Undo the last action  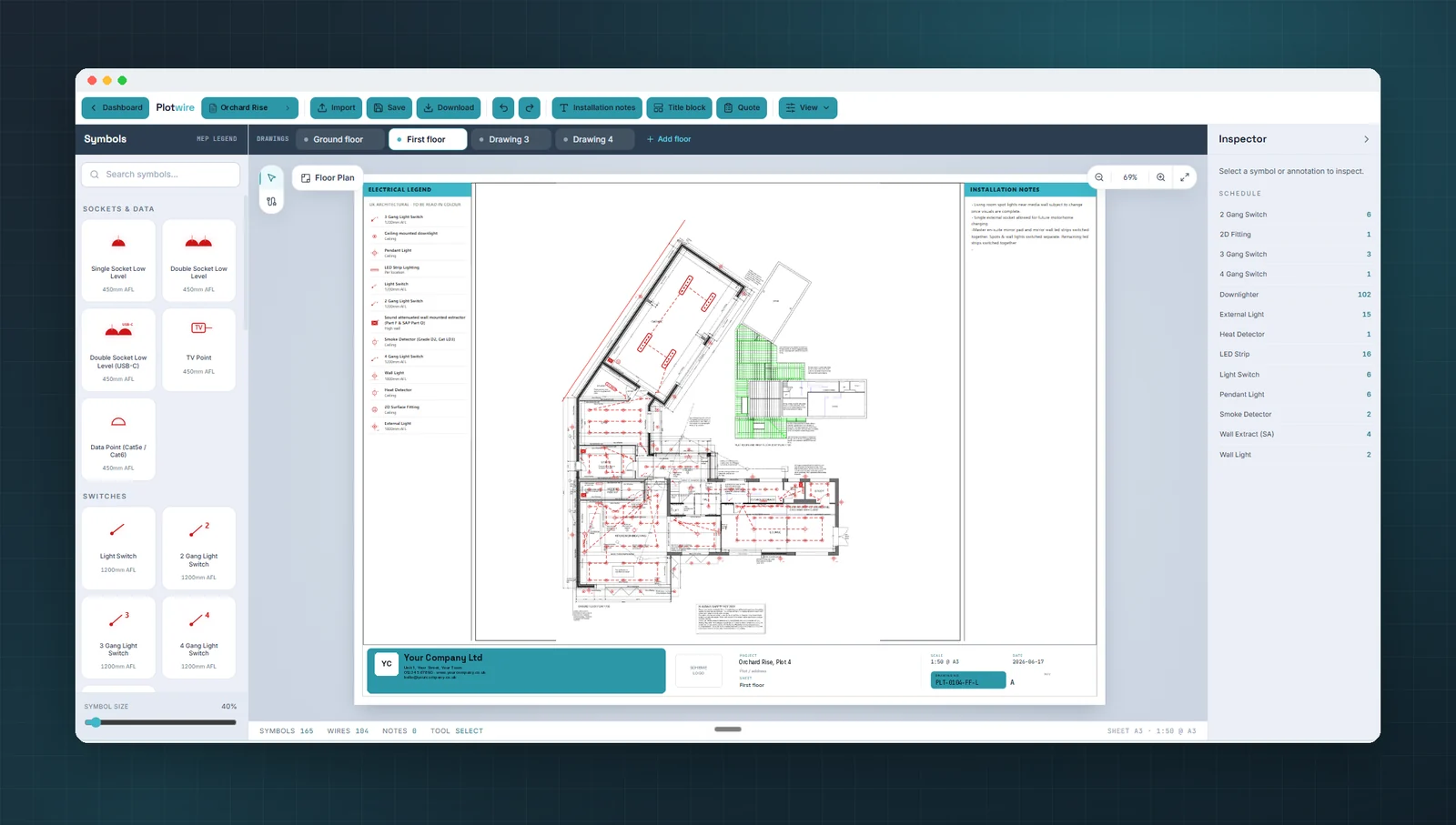[x=503, y=107]
